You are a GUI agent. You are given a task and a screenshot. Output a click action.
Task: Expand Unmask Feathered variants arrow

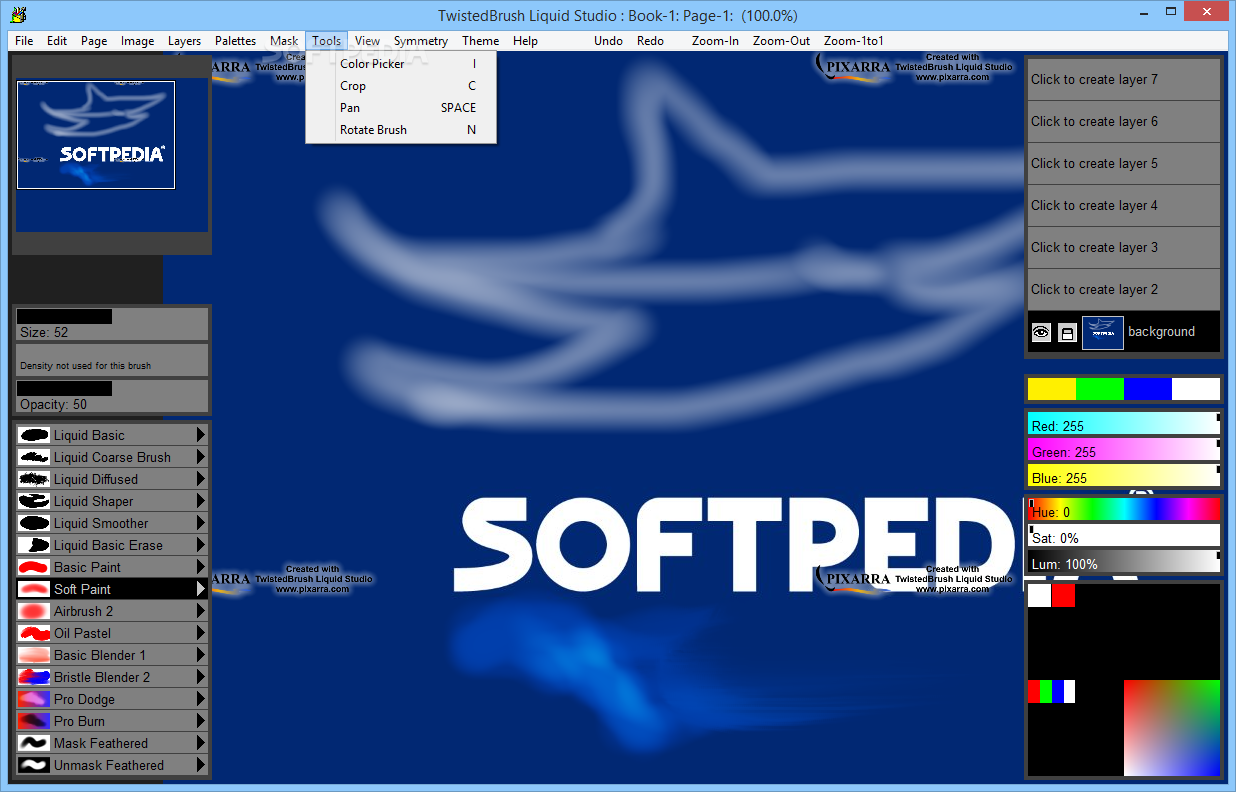[x=201, y=765]
